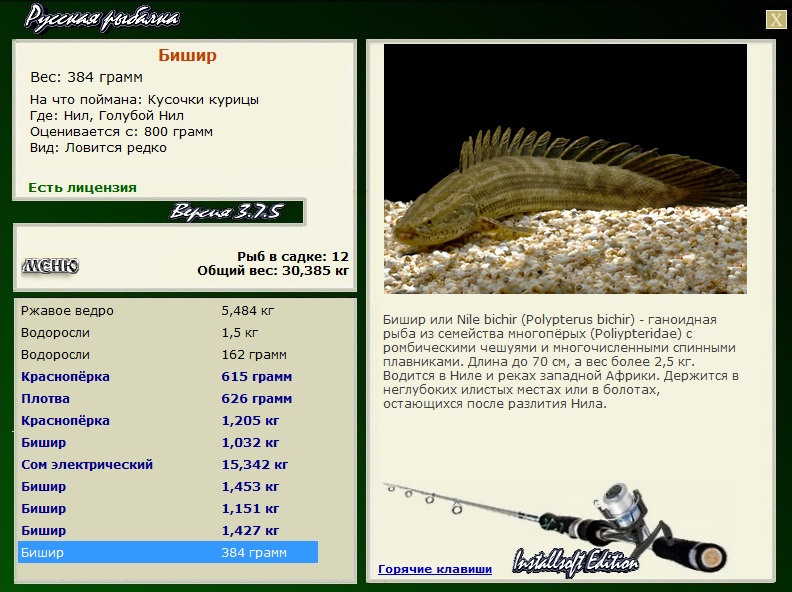The image size is (792, 592).
Task: Select the Ржавое ведро row
Action: [168, 311]
